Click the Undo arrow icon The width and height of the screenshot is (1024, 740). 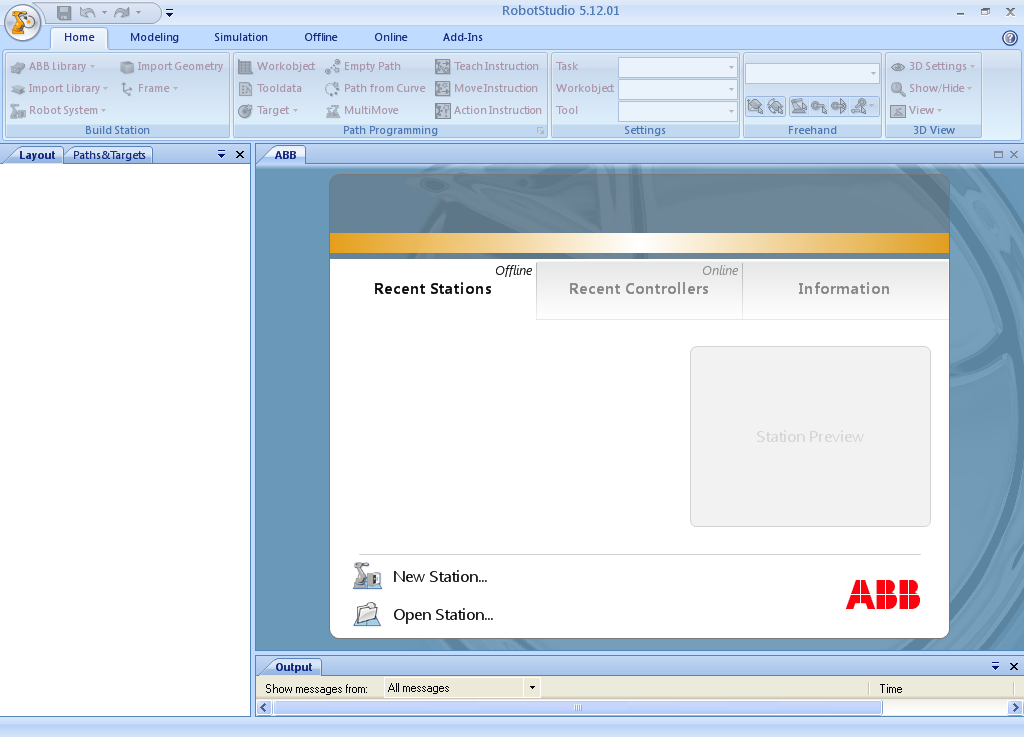87,12
